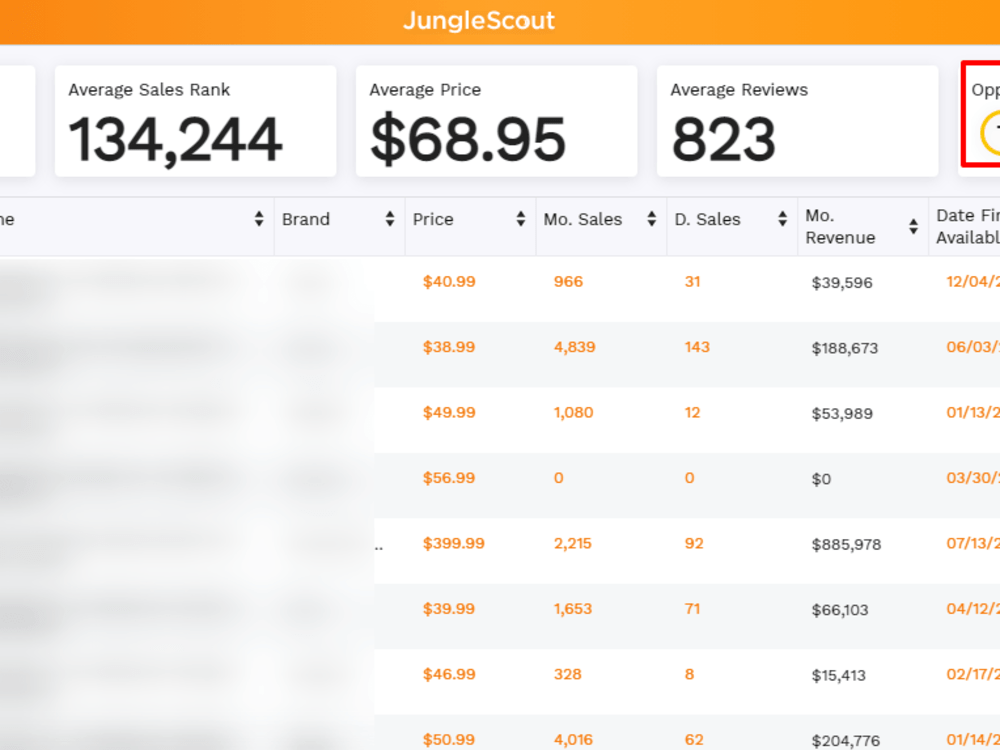Viewport: 1000px width, 750px height.
Task: Select the $40.99 price in first row
Action: [449, 281]
